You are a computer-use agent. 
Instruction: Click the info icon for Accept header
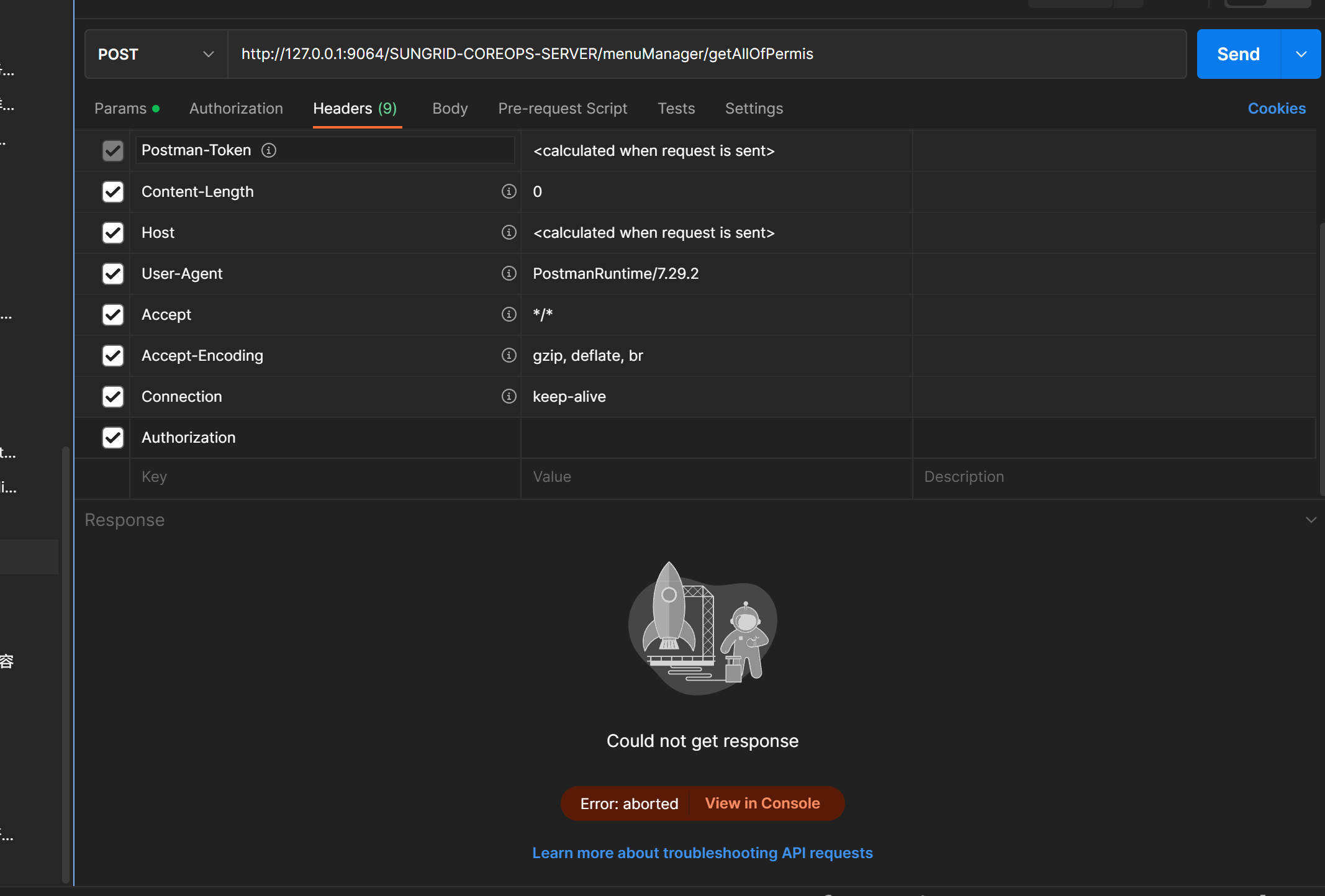[x=509, y=315]
